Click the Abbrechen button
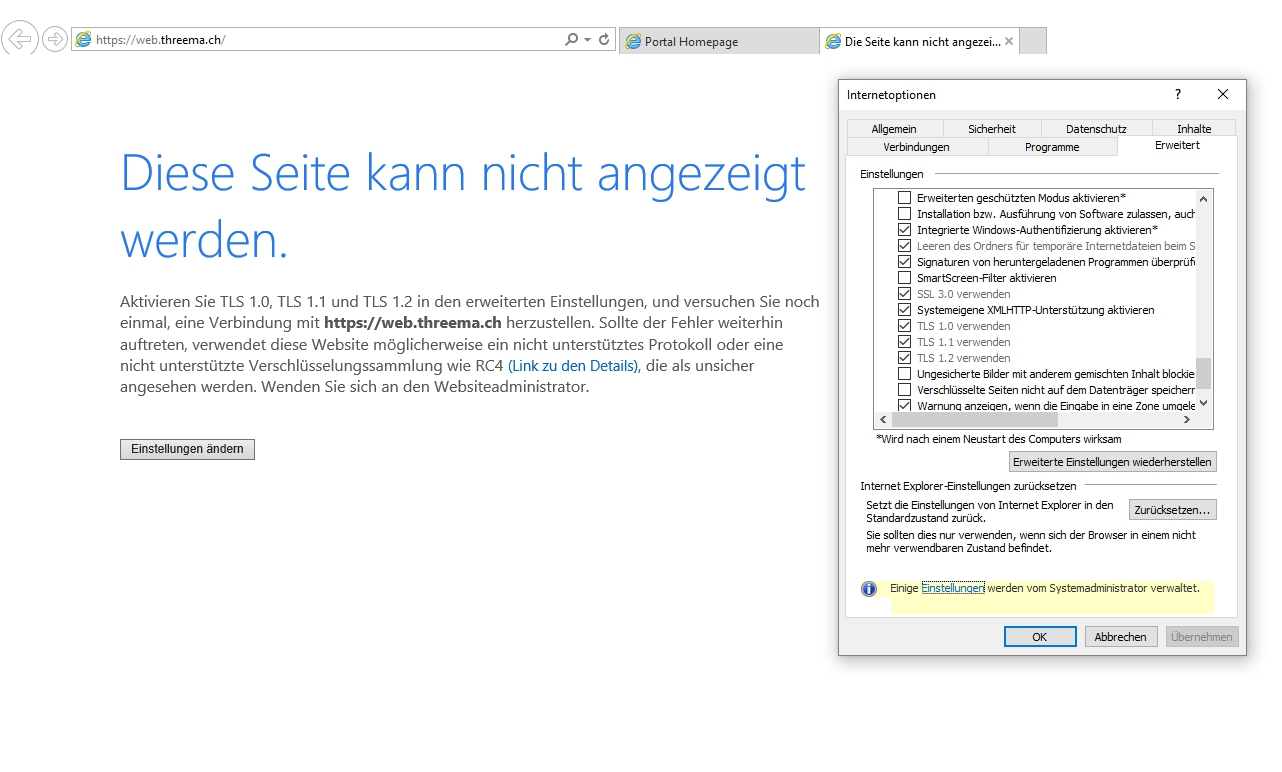The width and height of the screenshot is (1282, 772). tap(1121, 637)
